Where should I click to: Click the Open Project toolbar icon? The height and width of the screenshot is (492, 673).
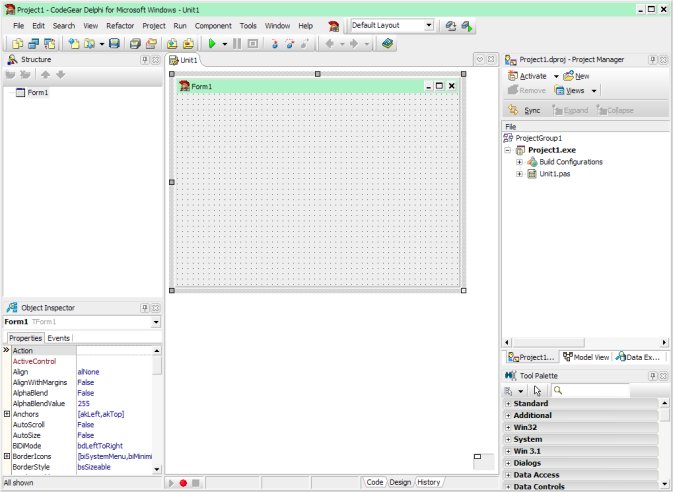click(151, 44)
